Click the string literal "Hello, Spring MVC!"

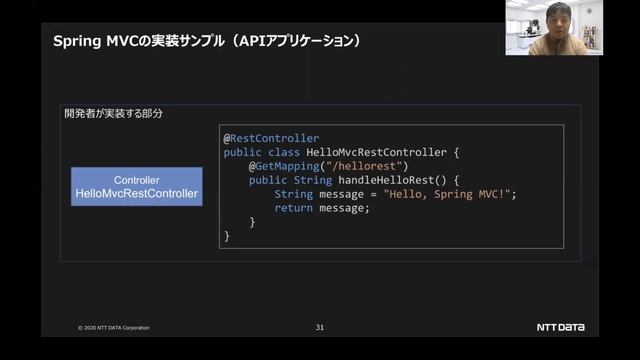pyautogui.click(x=447, y=194)
